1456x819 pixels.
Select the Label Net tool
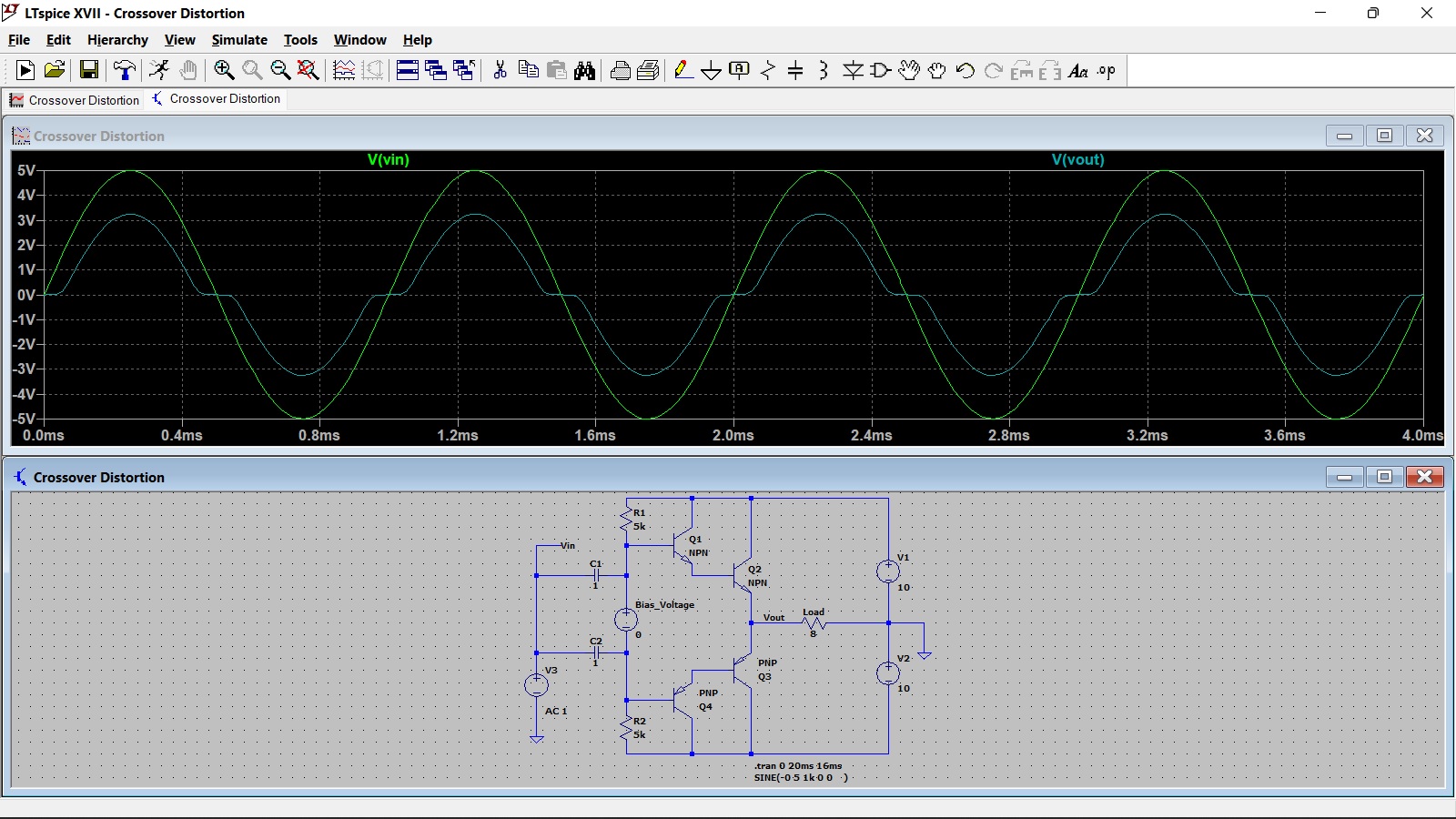point(740,70)
